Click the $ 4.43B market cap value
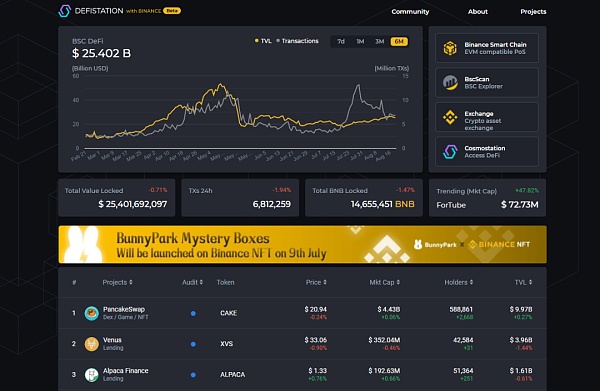 [x=389, y=309]
